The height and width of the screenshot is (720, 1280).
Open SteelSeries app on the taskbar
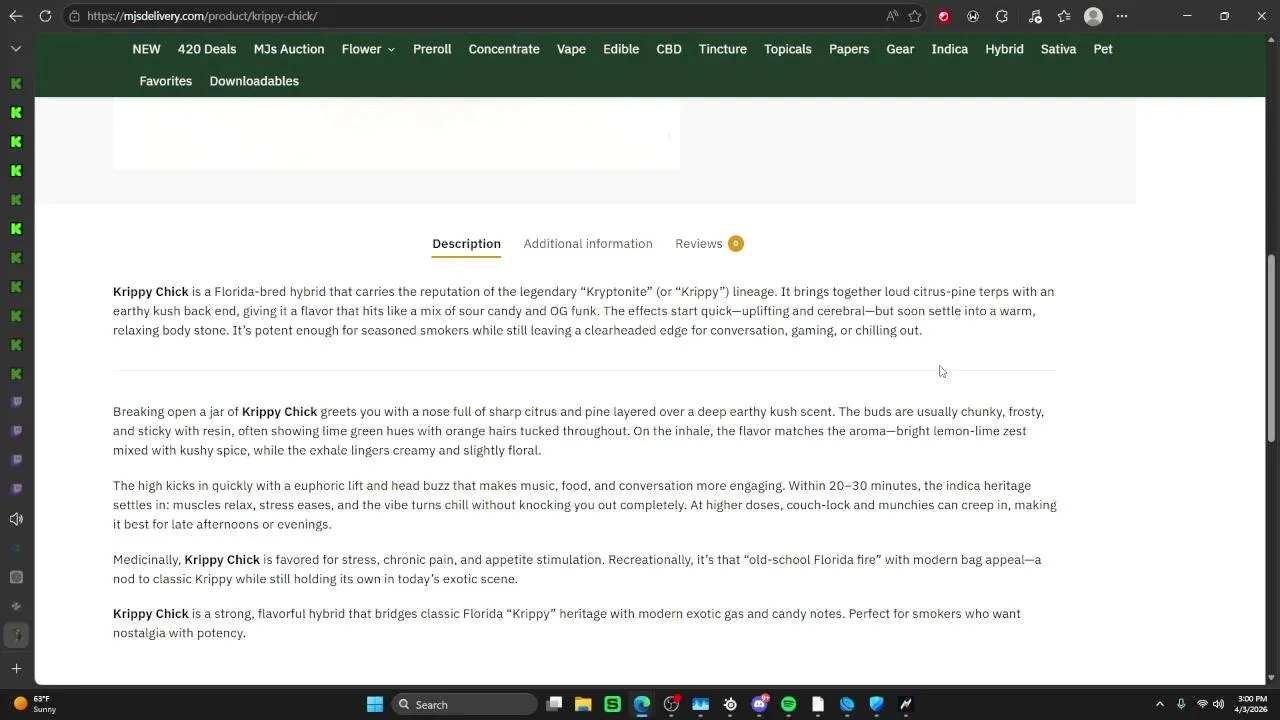730,704
